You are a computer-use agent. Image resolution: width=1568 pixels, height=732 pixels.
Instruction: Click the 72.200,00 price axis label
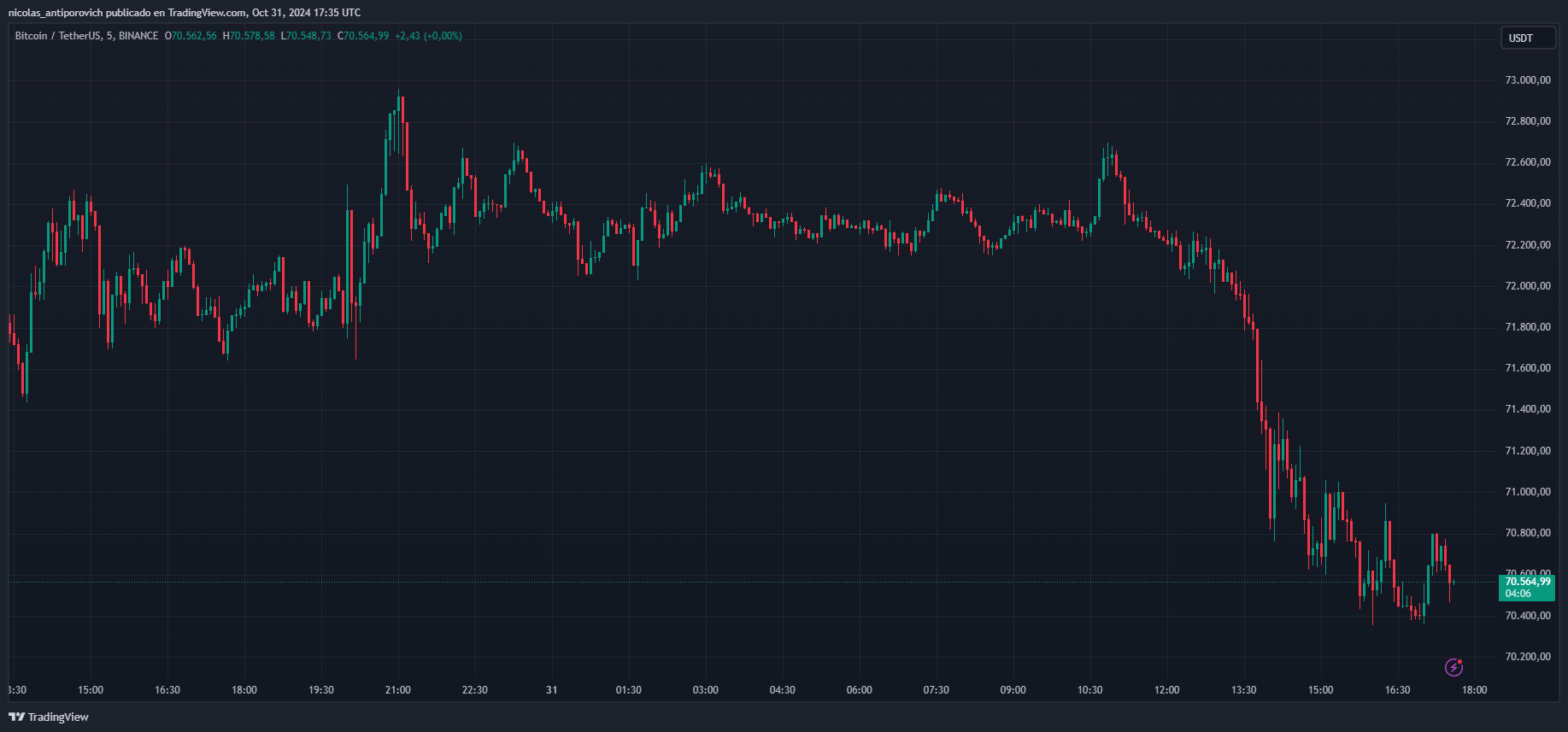click(x=1528, y=245)
